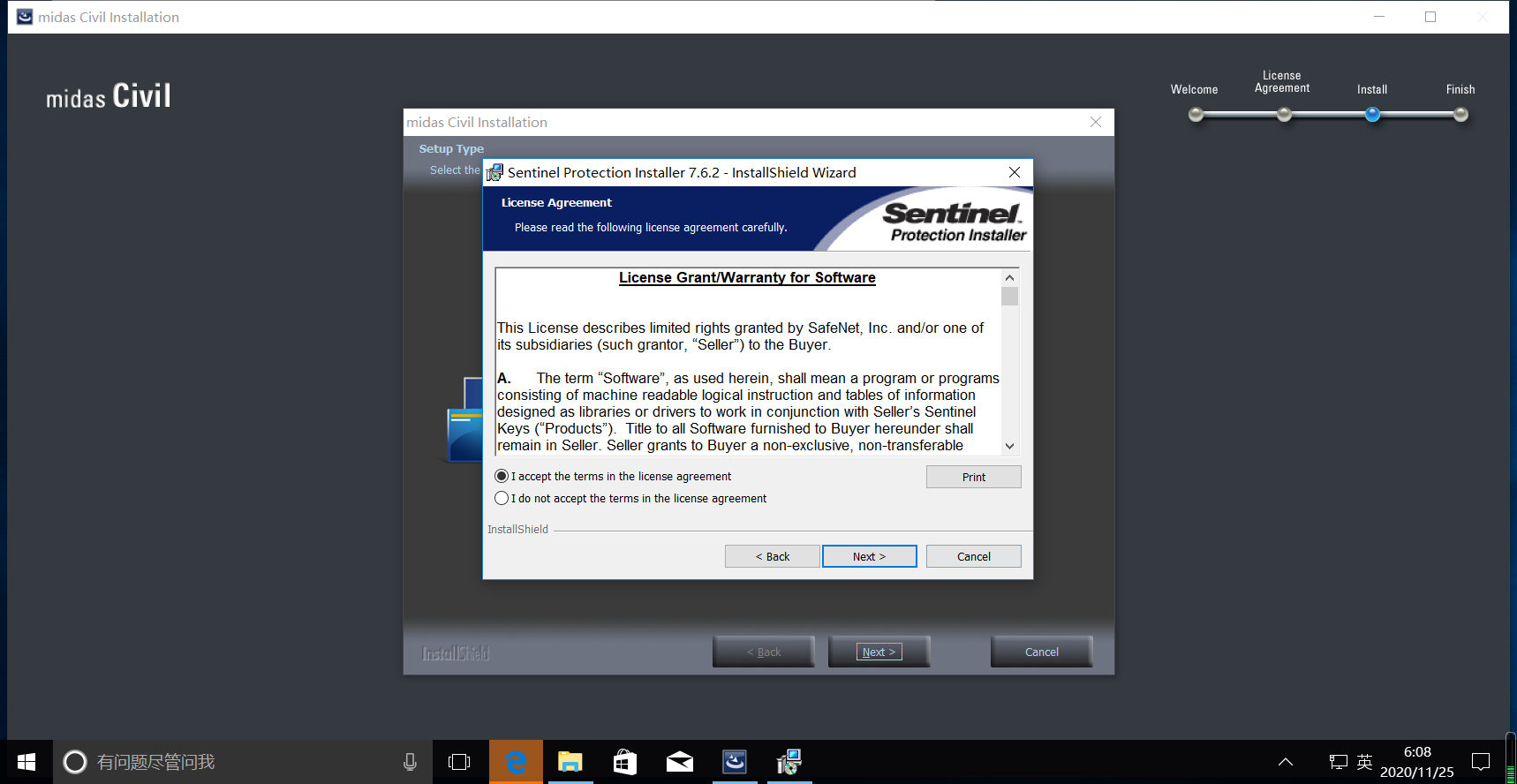Image resolution: width=1517 pixels, height=784 pixels.
Task: Click the license text scrollbar up arrow
Action: tap(1009, 277)
